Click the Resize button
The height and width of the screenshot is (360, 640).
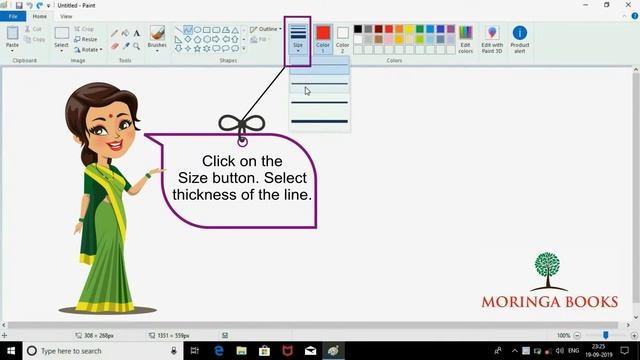pyautogui.click(x=86, y=39)
